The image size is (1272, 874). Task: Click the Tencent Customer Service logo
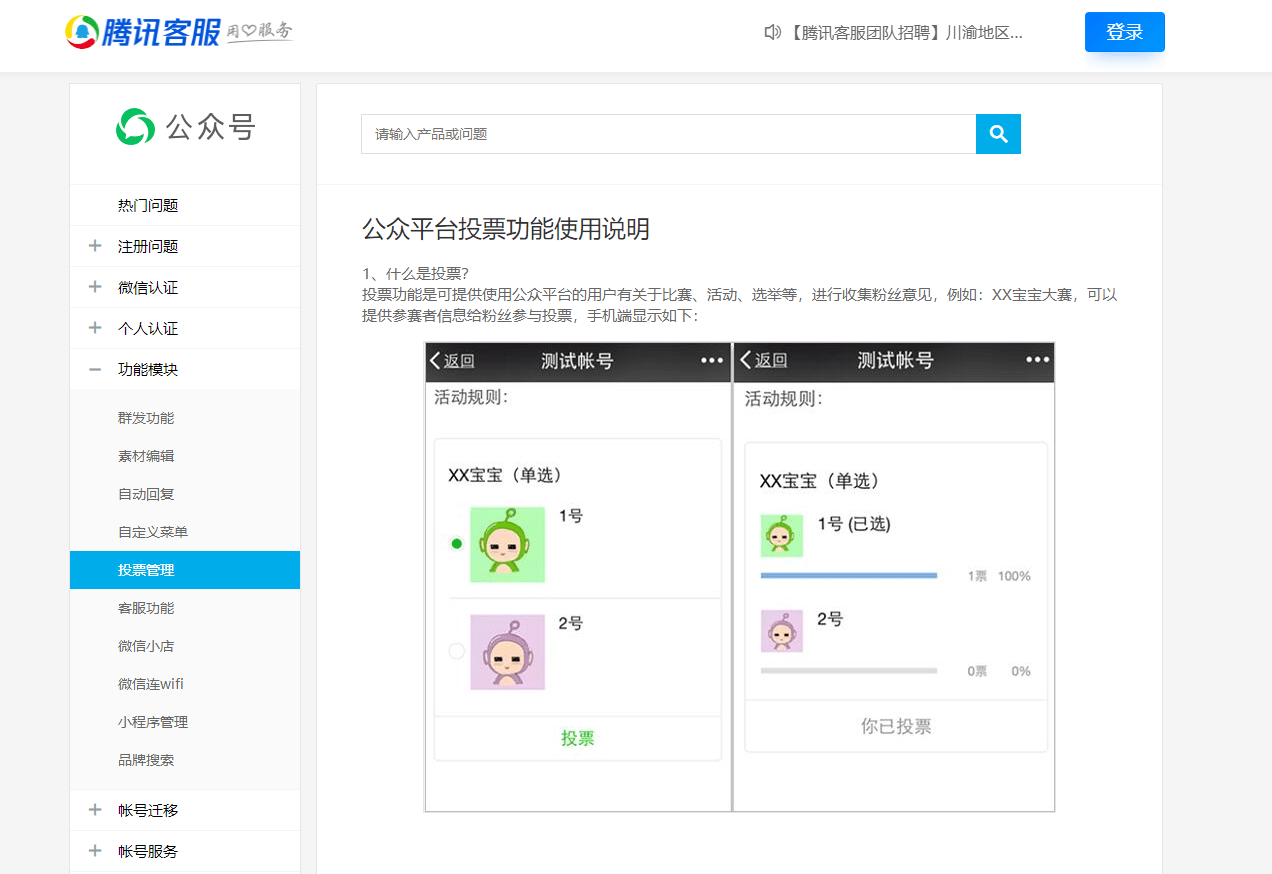click(178, 32)
